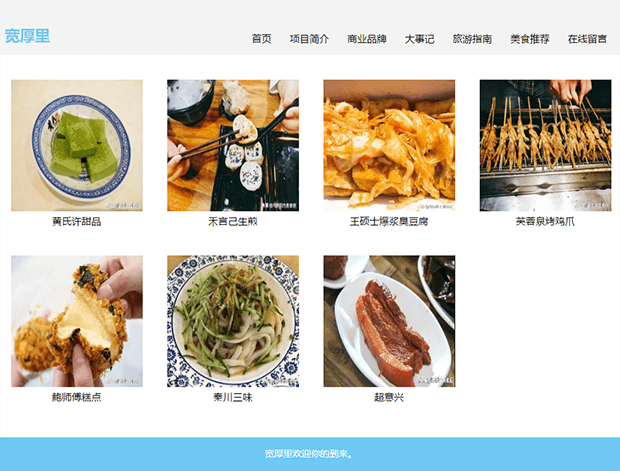The width and height of the screenshot is (620, 471).
Task: Open the 在线留言 page
Action: pyautogui.click(x=587, y=39)
